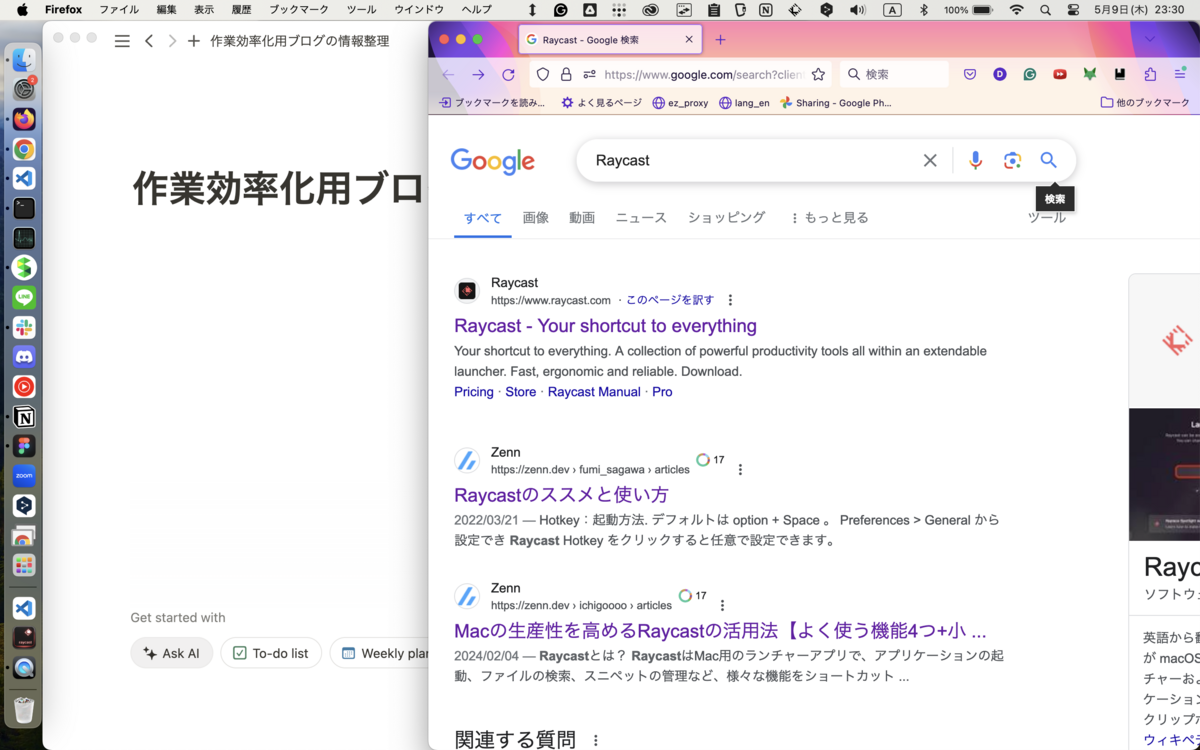The height and width of the screenshot is (750, 1200).
Task: Reload the page in Firefox
Action: [x=508, y=75]
